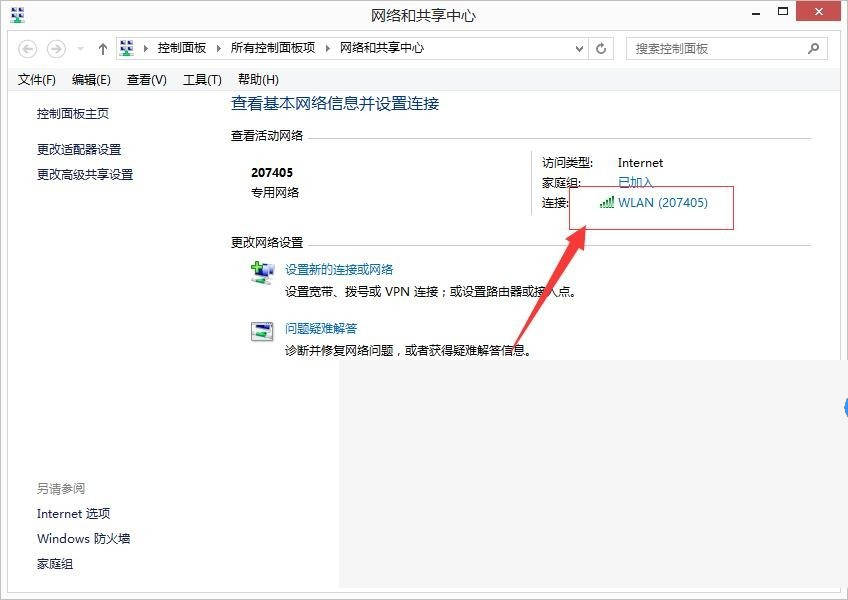
Task: Click the WLAN signal strength icon
Action: (607, 202)
